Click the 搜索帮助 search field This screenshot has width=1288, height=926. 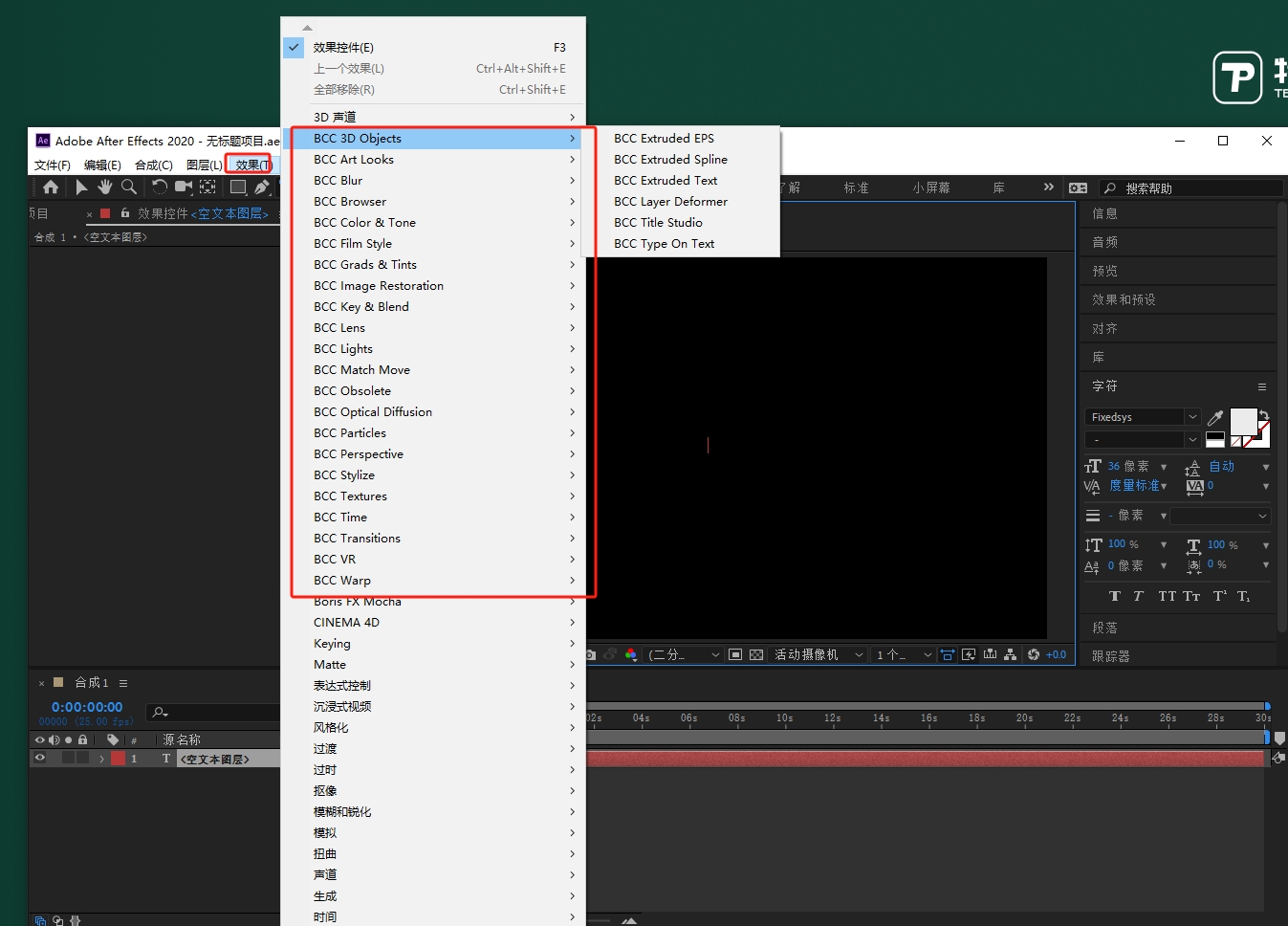pos(1190,188)
